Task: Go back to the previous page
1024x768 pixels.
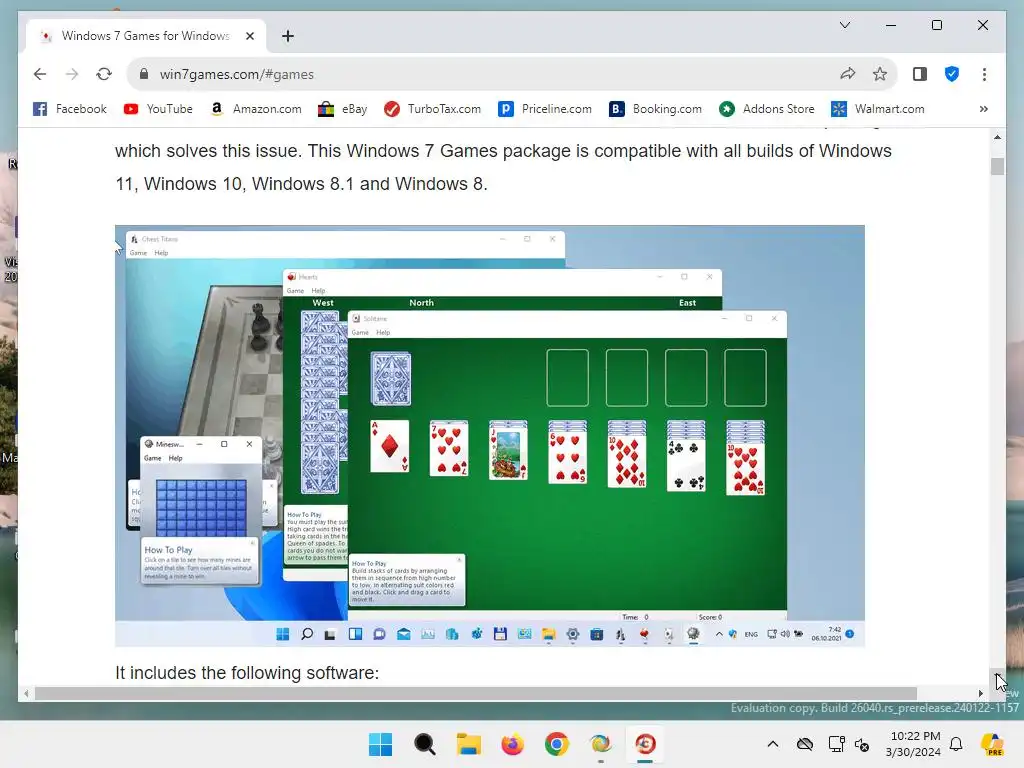Action: coord(40,74)
